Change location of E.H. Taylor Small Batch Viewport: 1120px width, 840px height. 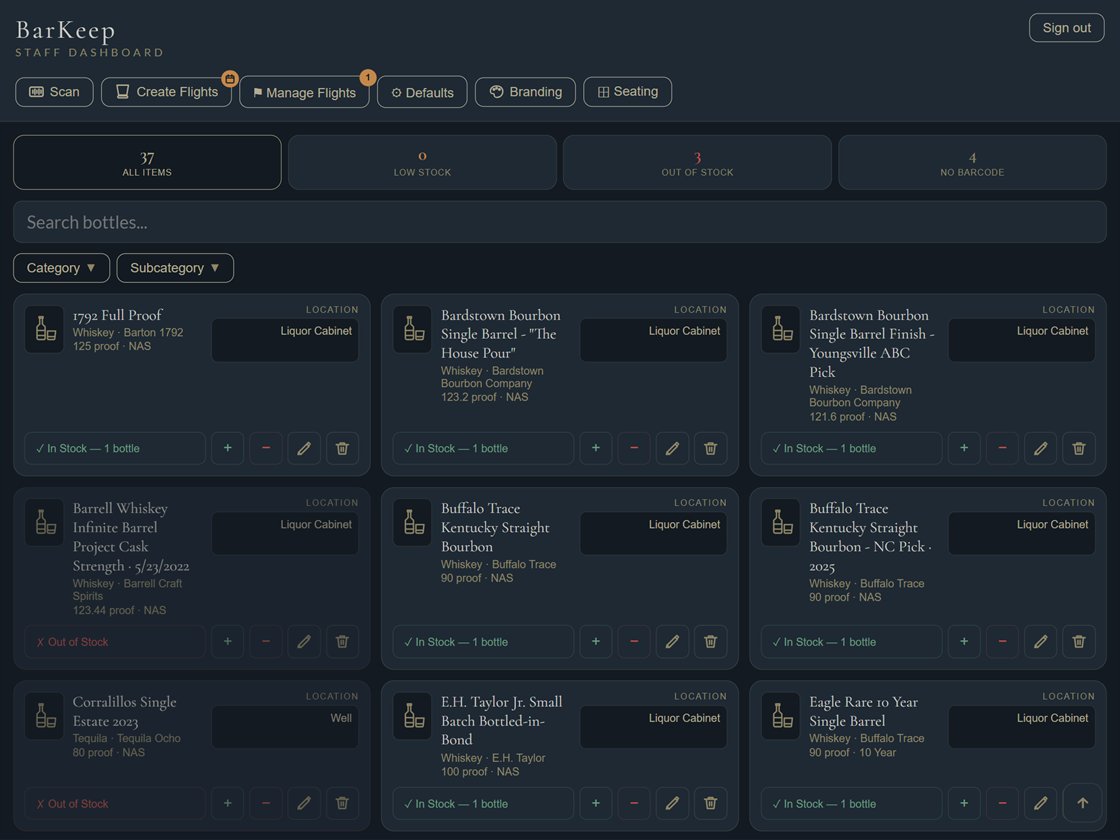pyautogui.click(x=654, y=727)
